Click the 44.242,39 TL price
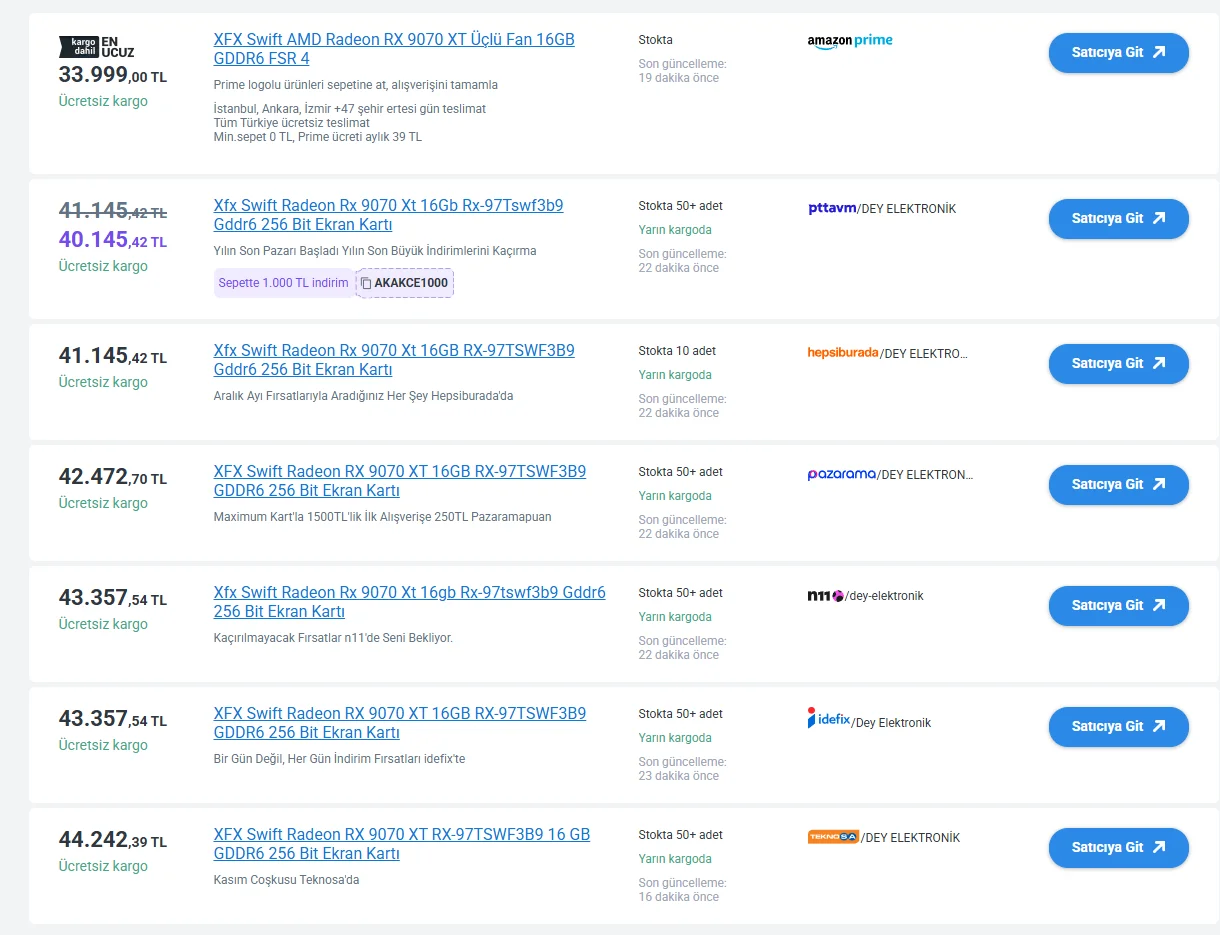The width and height of the screenshot is (1220, 935). click(113, 840)
